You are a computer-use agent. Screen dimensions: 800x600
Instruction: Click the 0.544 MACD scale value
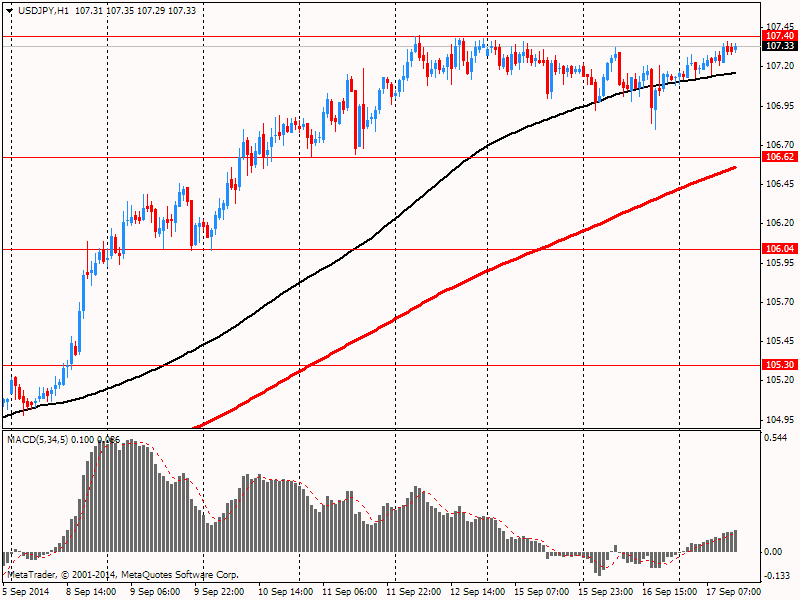pyautogui.click(x=776, y=438)
